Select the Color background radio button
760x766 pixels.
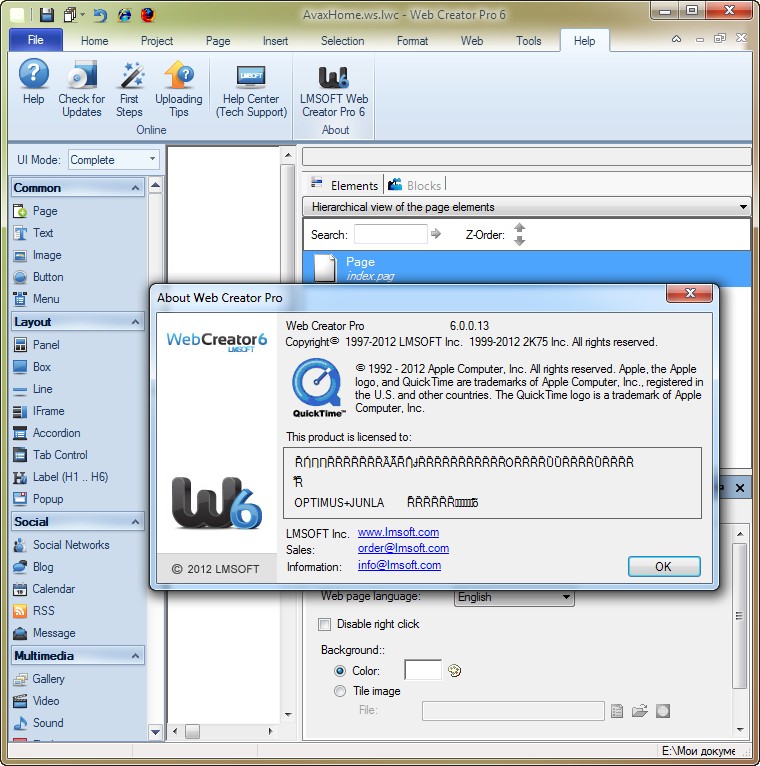[339, 671]
